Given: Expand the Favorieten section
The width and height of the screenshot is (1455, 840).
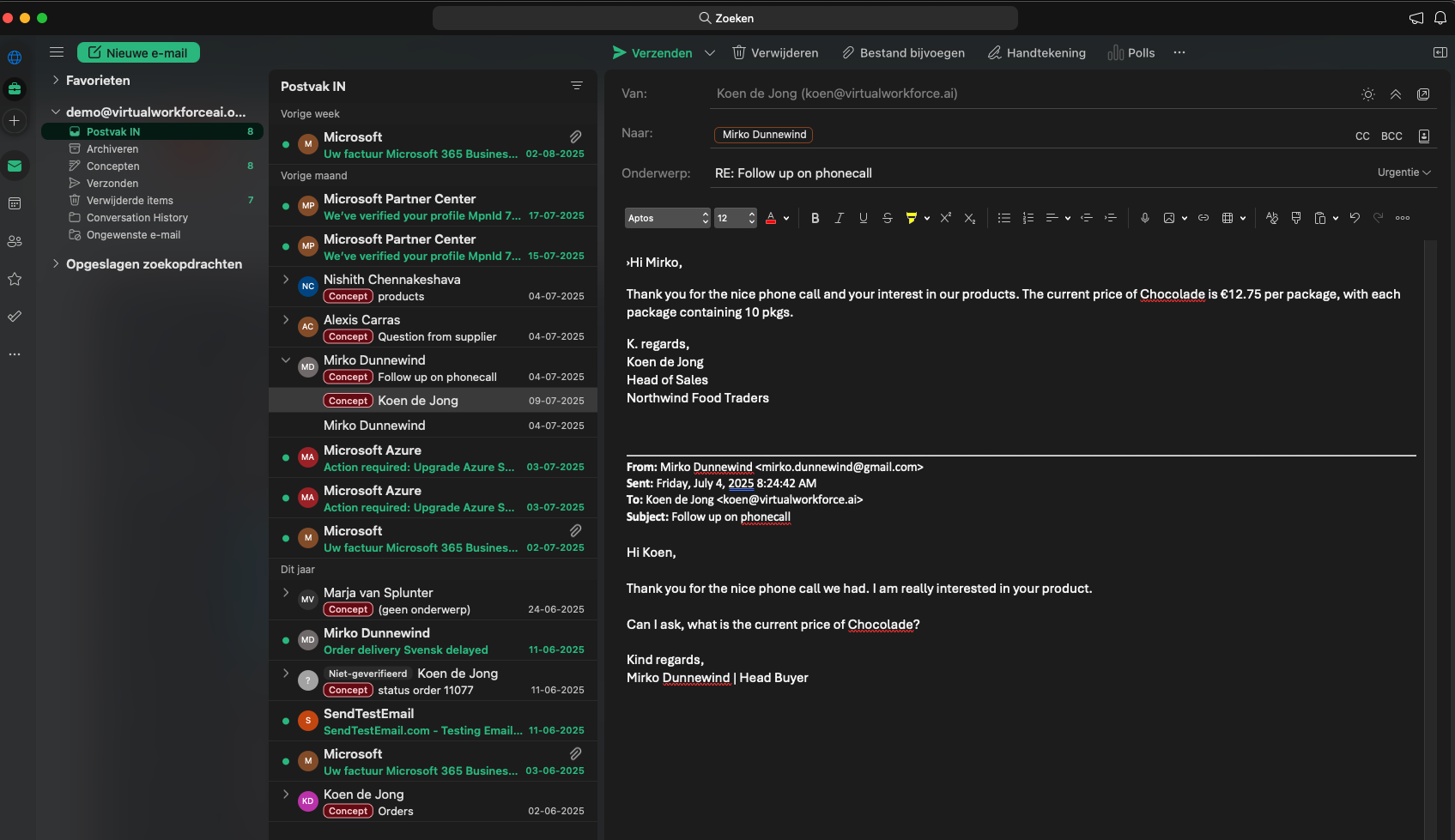Looking at the screenshot, I should point(56,80).
